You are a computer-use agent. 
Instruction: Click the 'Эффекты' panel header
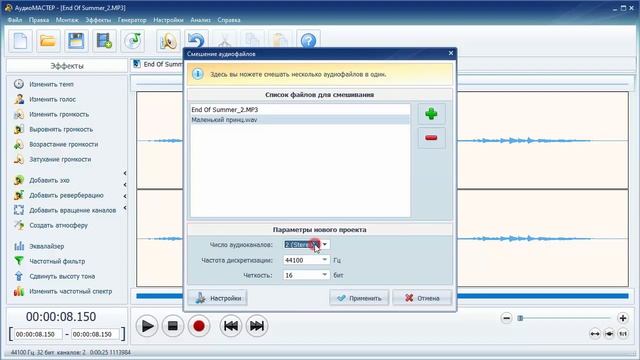pyautogui.click(x=67, y=66)
